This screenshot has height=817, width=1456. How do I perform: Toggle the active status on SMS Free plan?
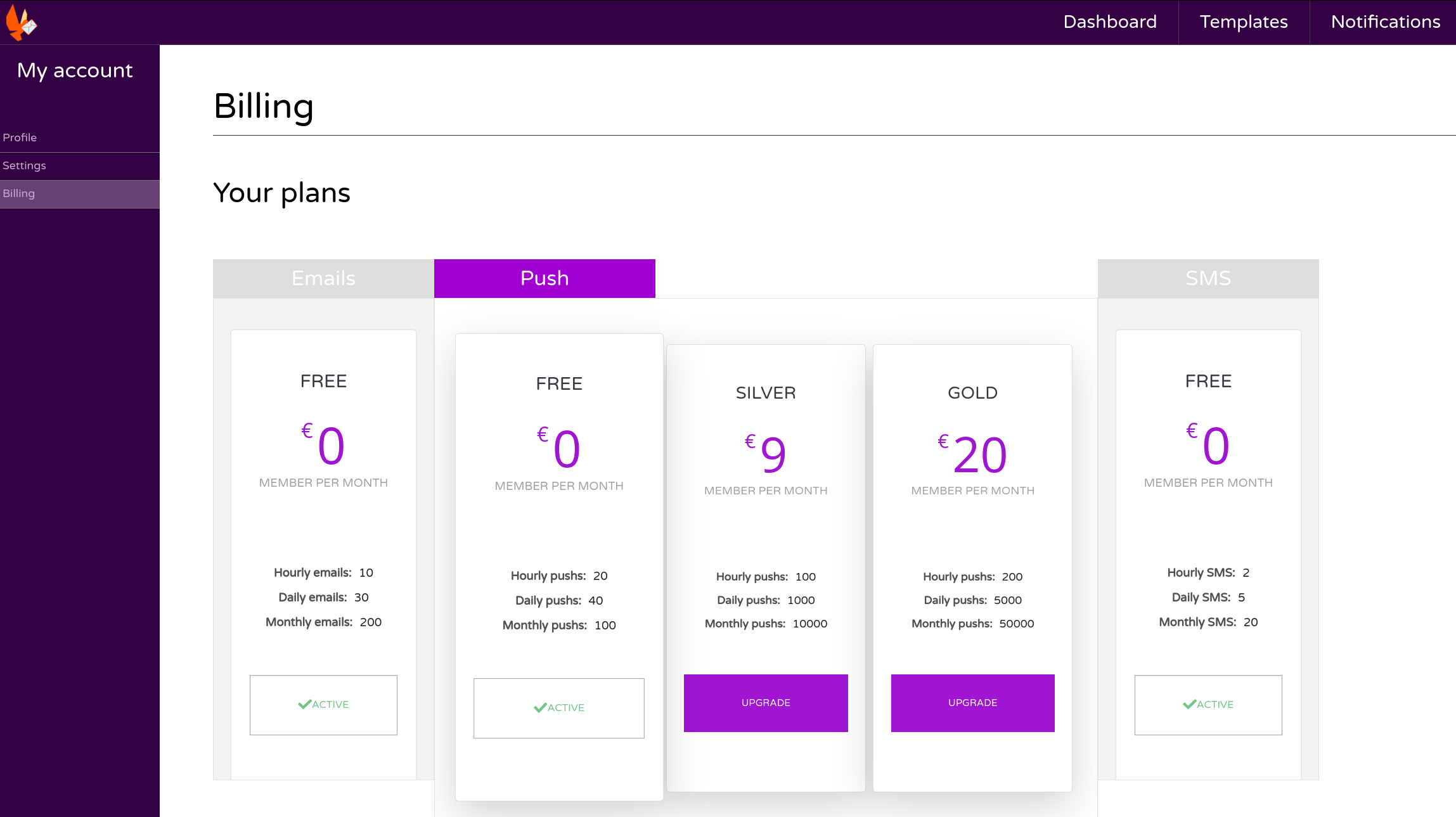(x=1208, y=704)
